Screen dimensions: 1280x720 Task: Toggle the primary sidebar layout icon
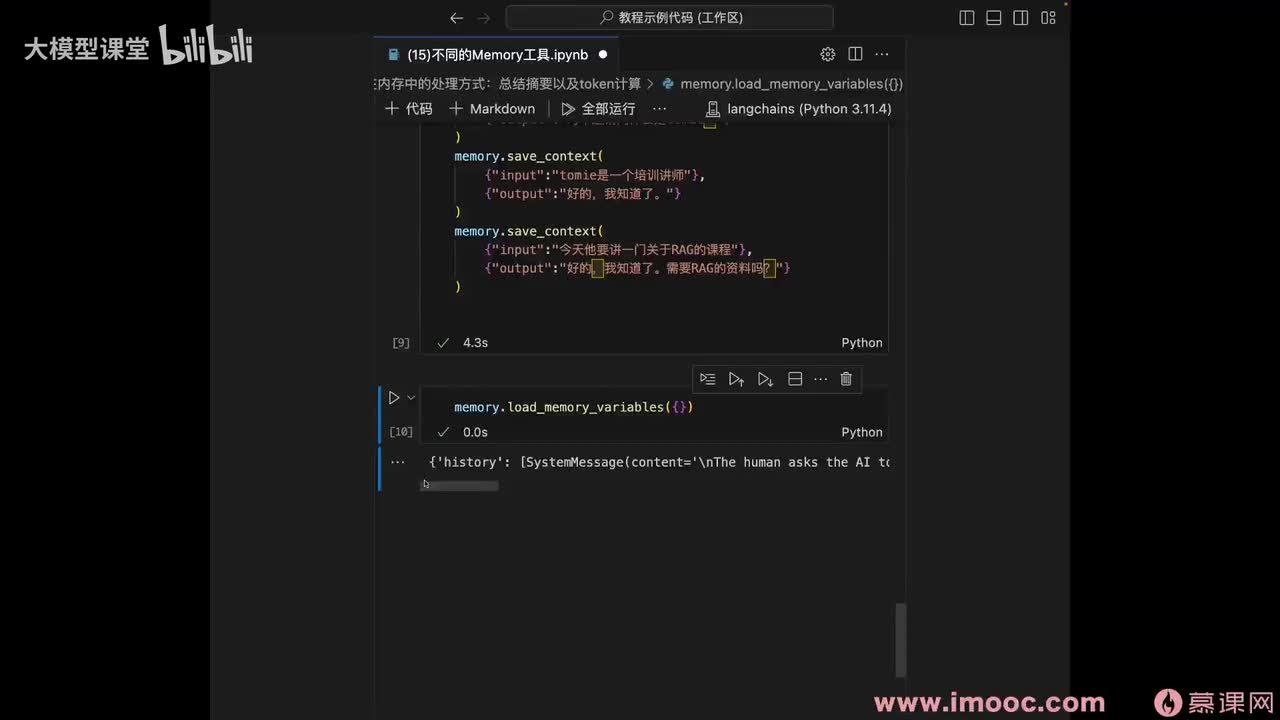pos(967,18)
